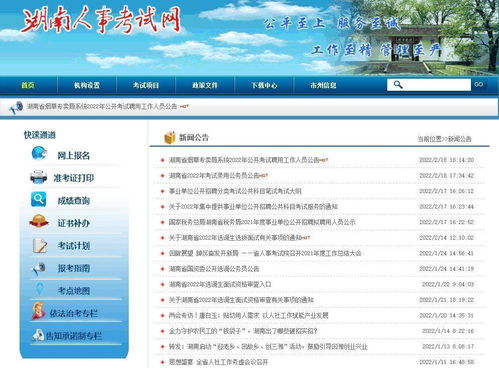Click the map pin icon beside 考点地图
Viewport: 499px width, 368px height.
(40, 289)
